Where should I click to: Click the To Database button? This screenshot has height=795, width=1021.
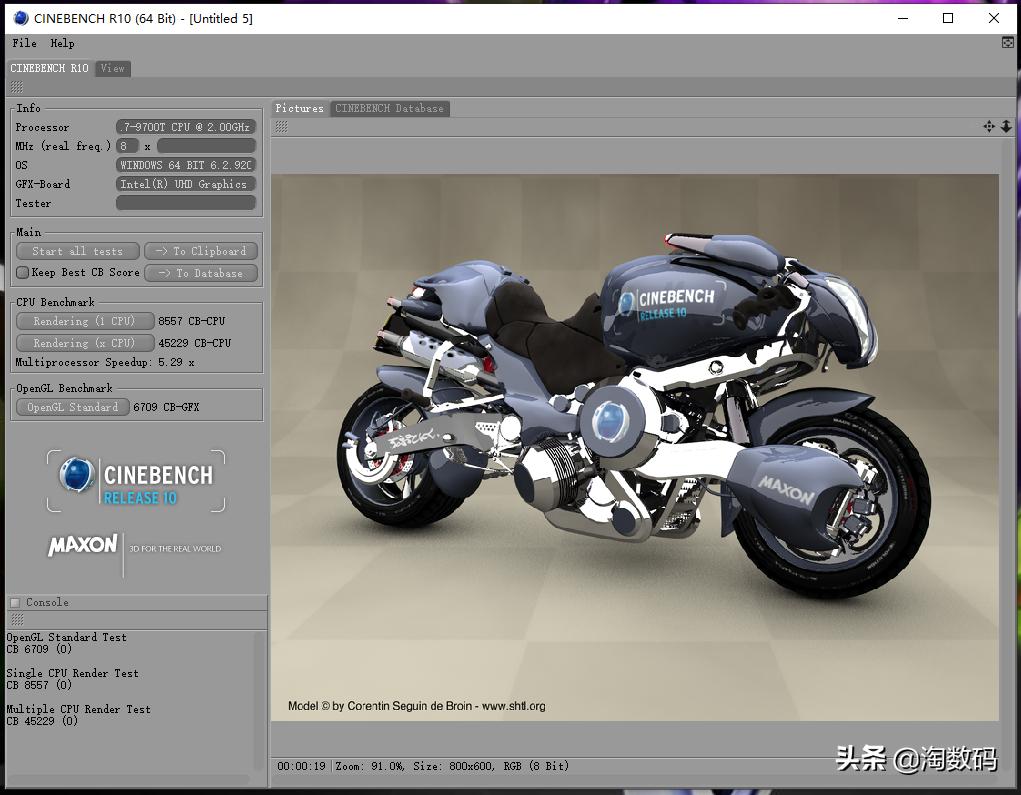click(201, 273)
